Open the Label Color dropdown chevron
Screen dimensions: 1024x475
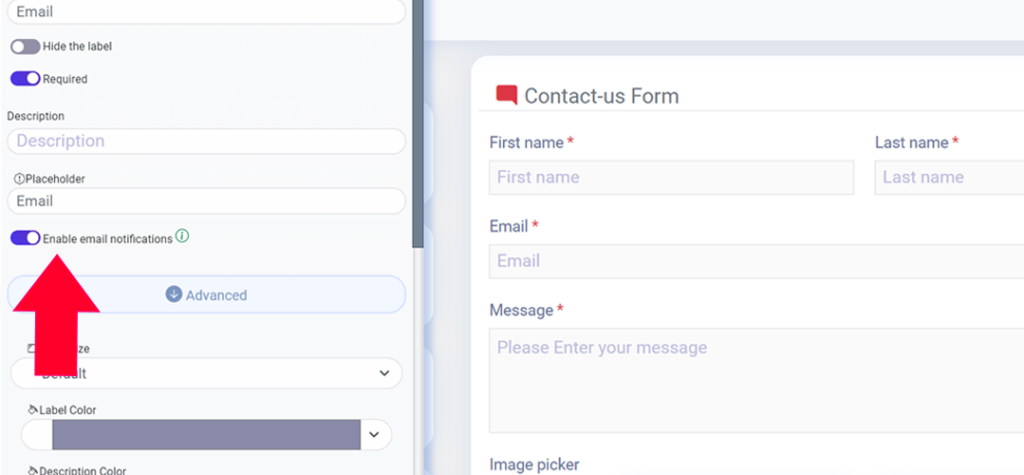click(374, 434)
